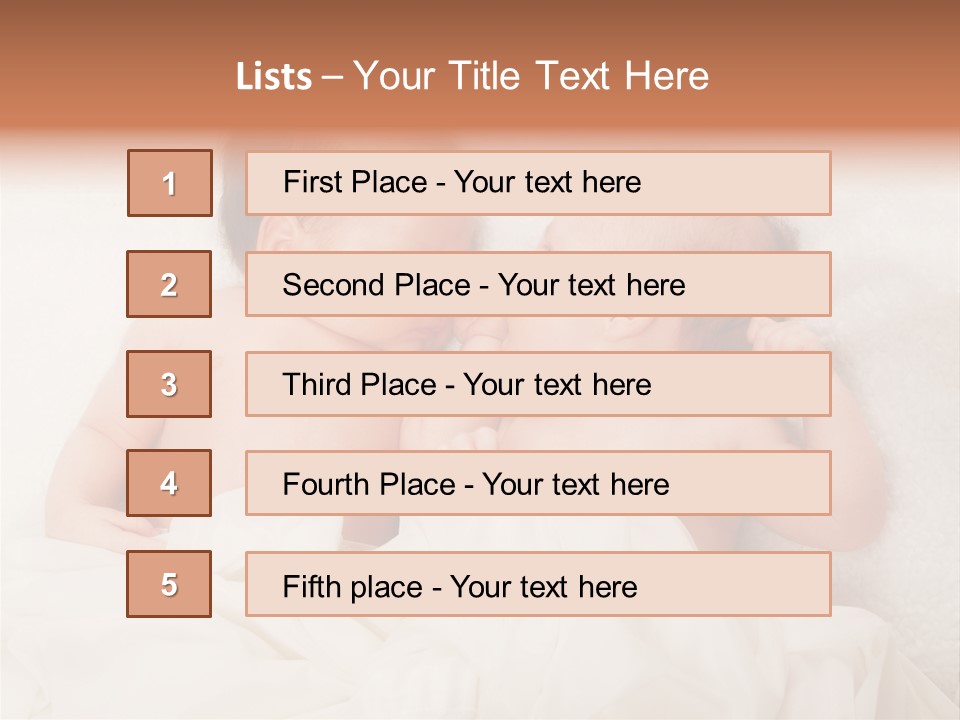Click the word "Fifth" in item five
Screen dimensions: 960x720
click(x=311, y=586)
